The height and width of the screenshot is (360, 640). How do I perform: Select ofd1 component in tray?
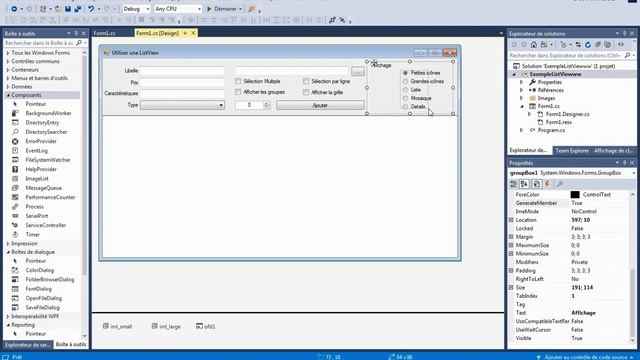click(206, 327)
